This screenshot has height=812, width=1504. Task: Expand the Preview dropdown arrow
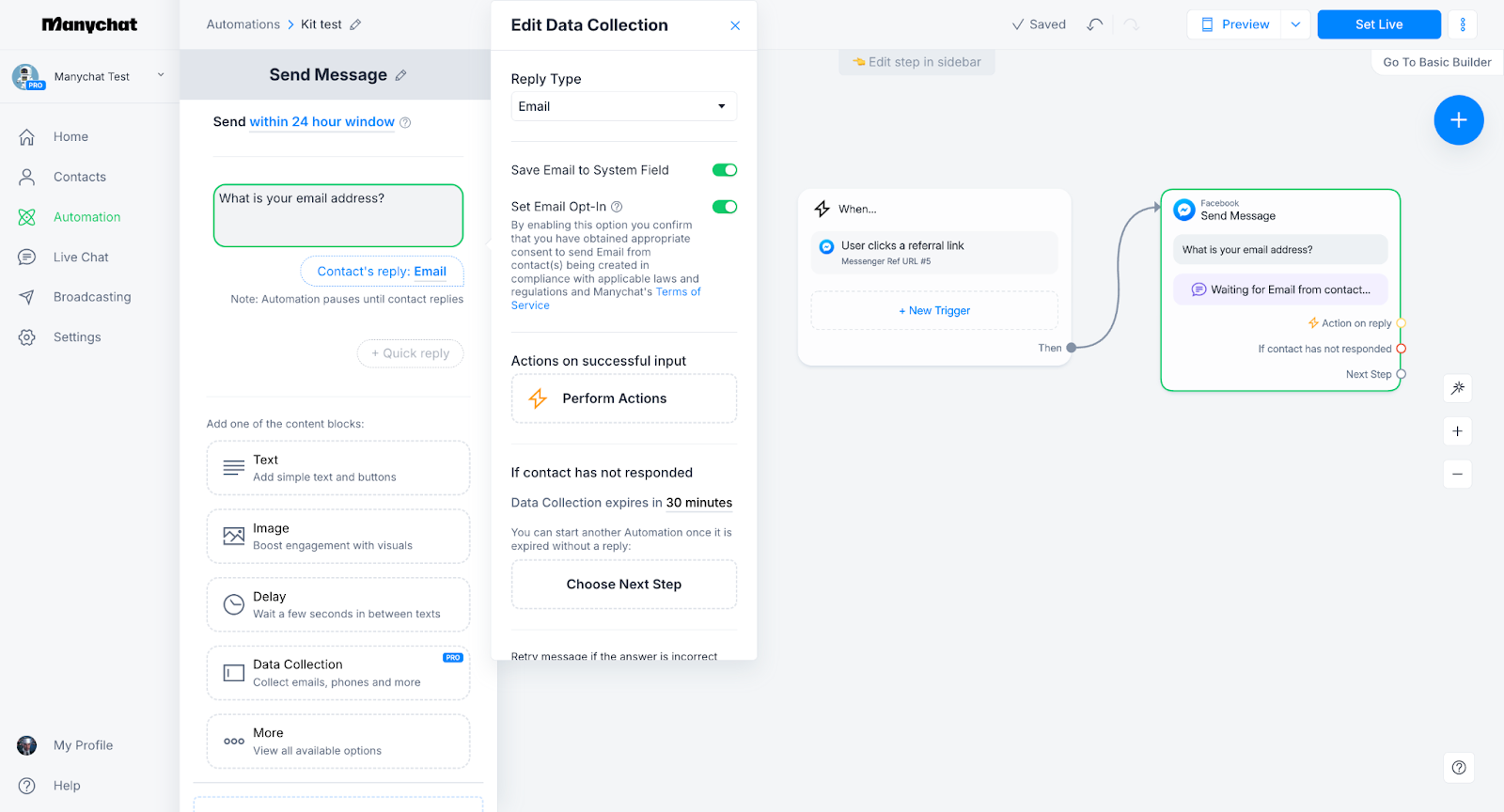click(1295, 24)
